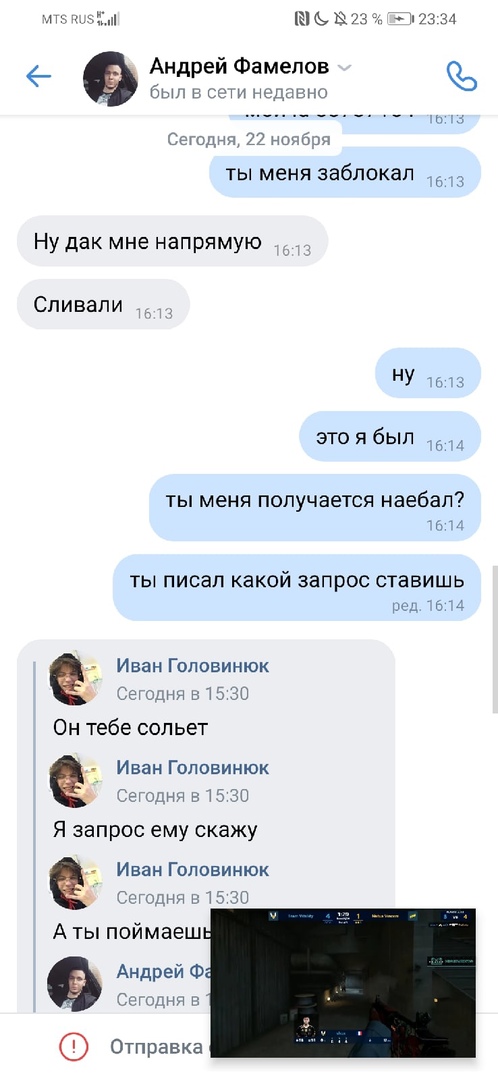498x1080 pixels.
Task: Select message 'Ну дак мне напрямую'
Action: click(x=172, y=241)
